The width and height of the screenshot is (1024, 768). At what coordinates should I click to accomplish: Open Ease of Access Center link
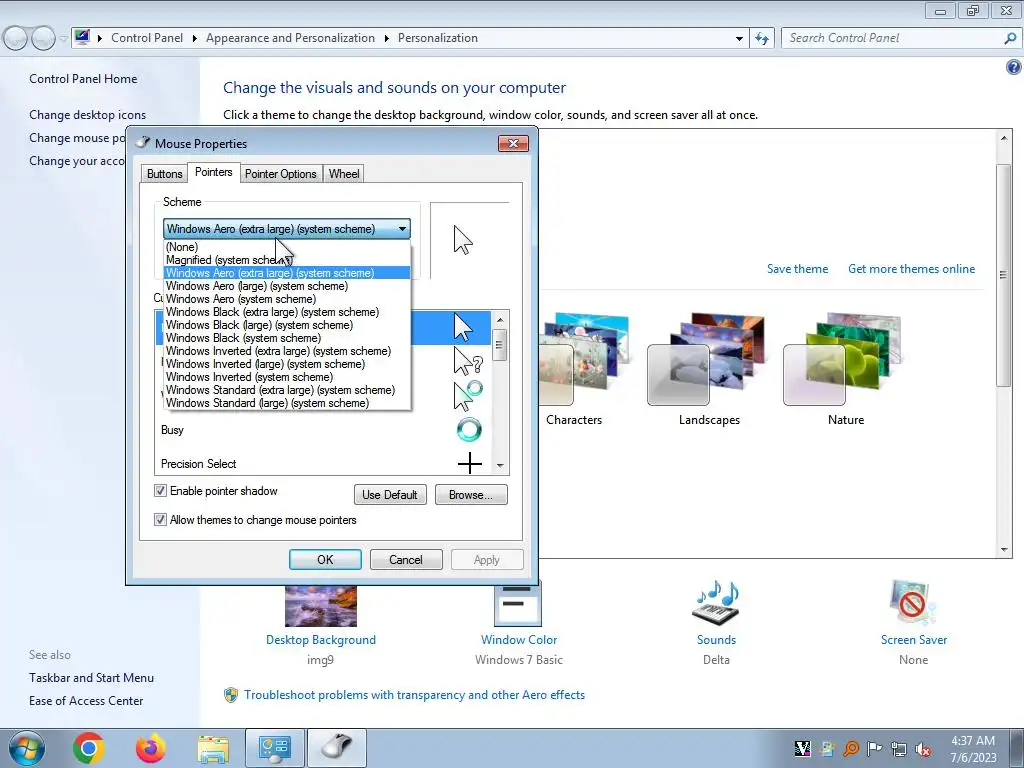[86, 701]
